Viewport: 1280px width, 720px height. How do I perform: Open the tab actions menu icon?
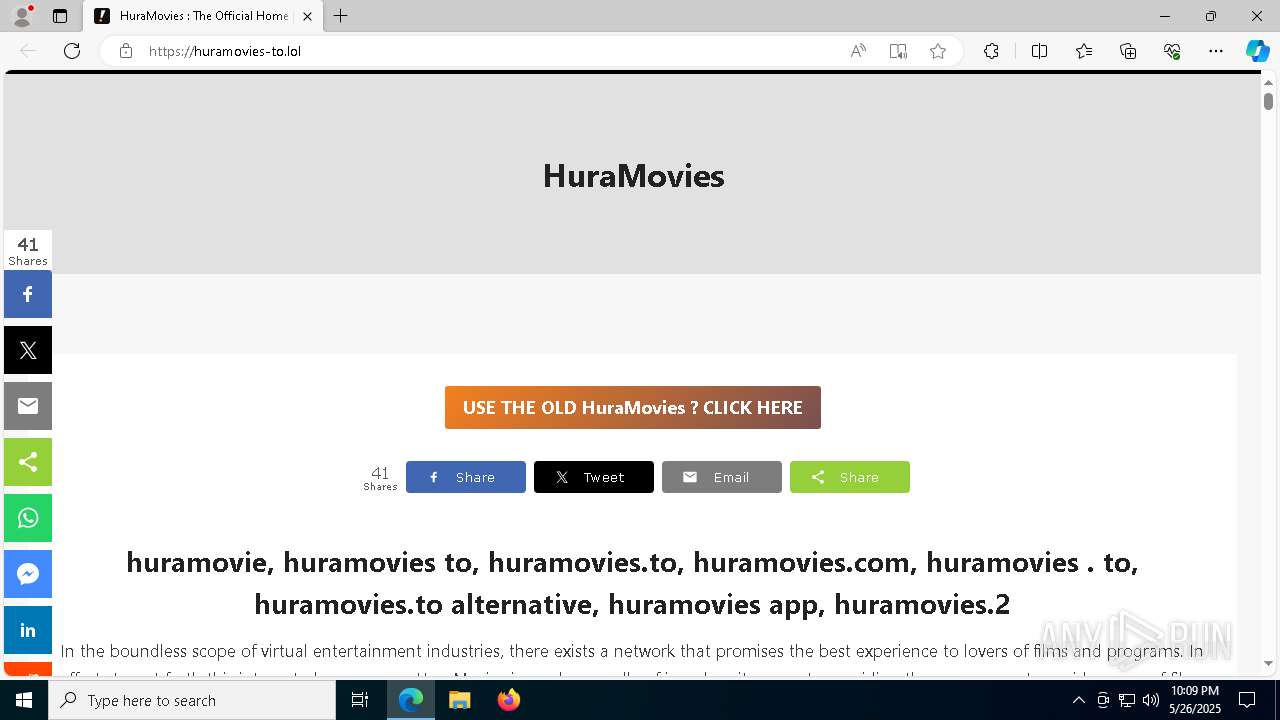pos(60,16)
